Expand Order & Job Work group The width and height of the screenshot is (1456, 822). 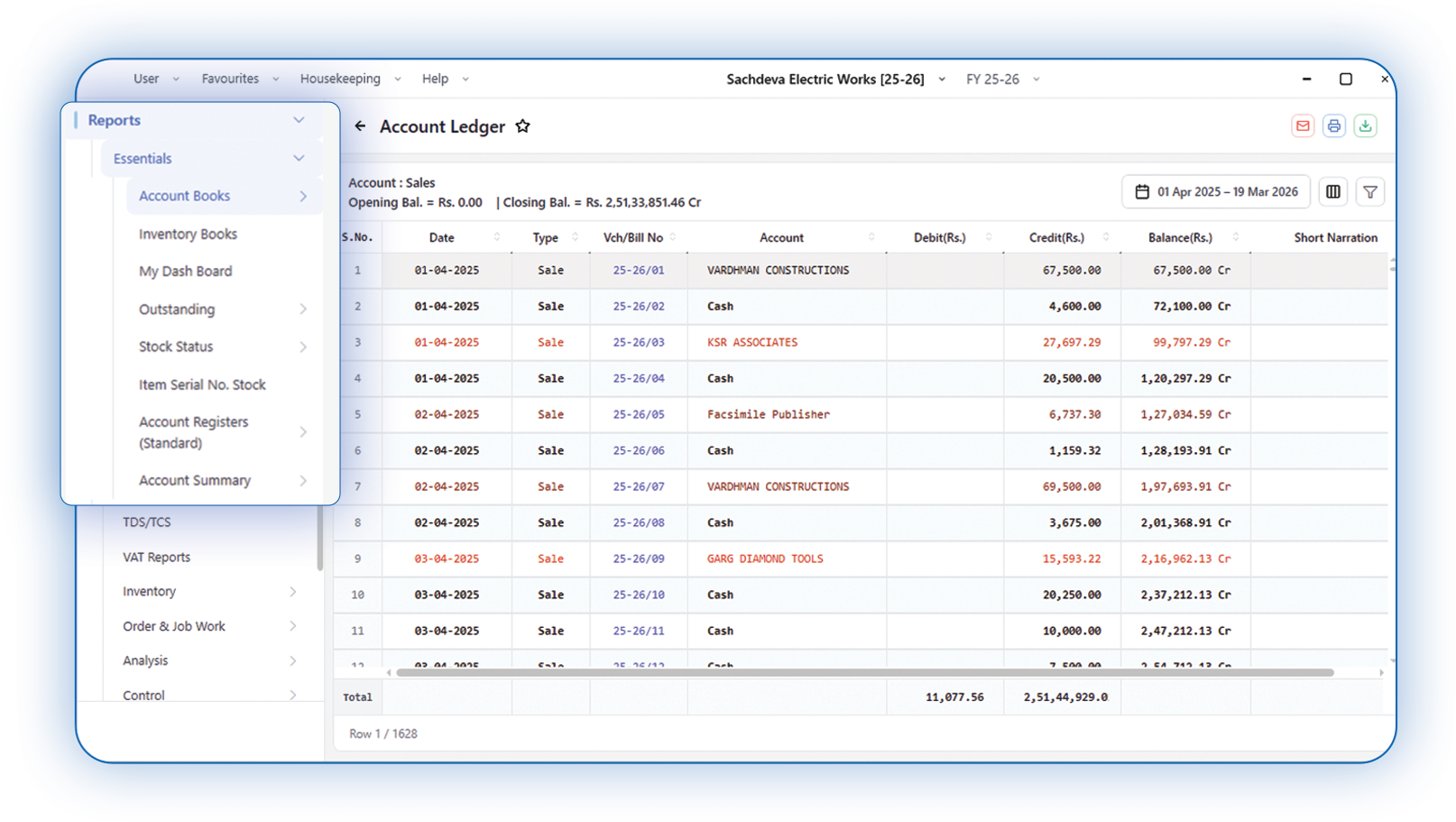point(293,626)
